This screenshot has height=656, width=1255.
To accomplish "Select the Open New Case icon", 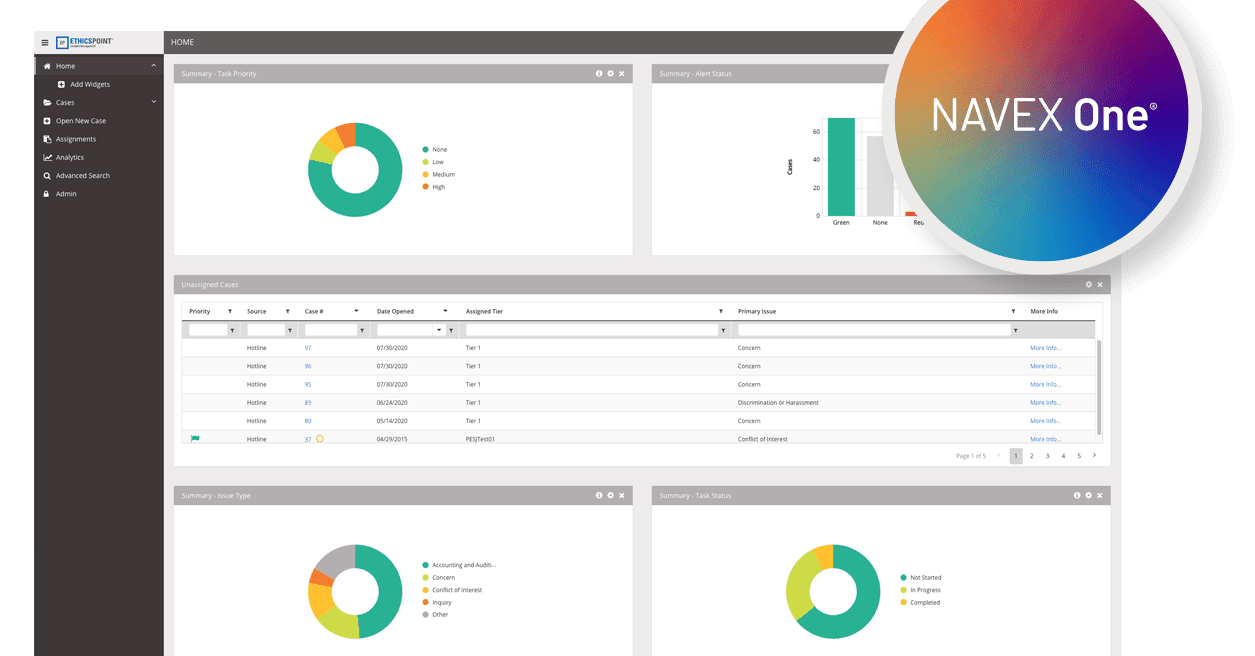I will [x=47, y=120].
